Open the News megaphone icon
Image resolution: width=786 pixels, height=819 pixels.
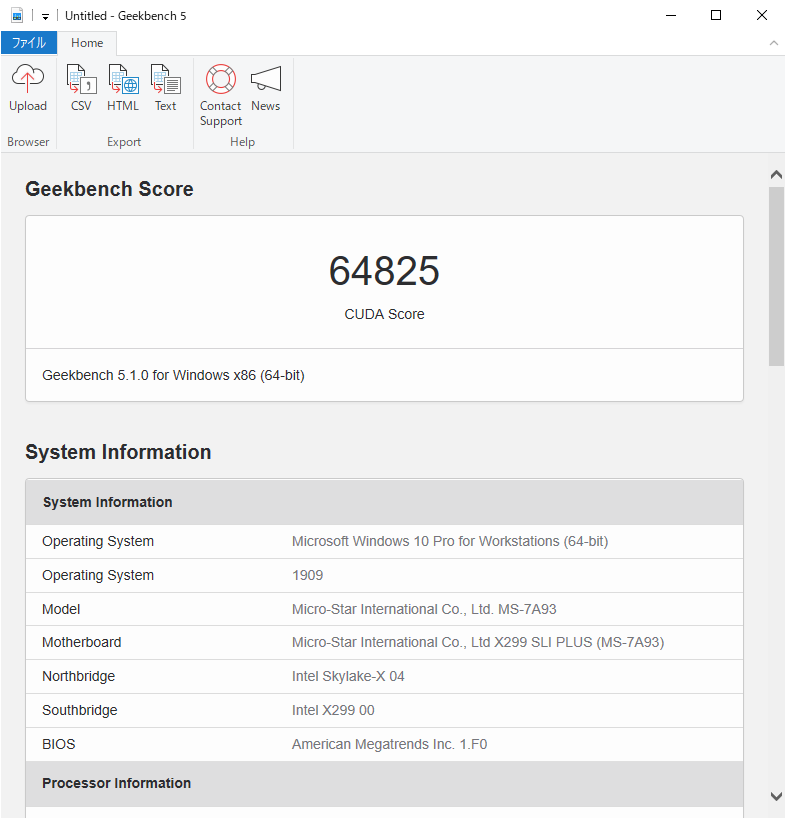266,78
